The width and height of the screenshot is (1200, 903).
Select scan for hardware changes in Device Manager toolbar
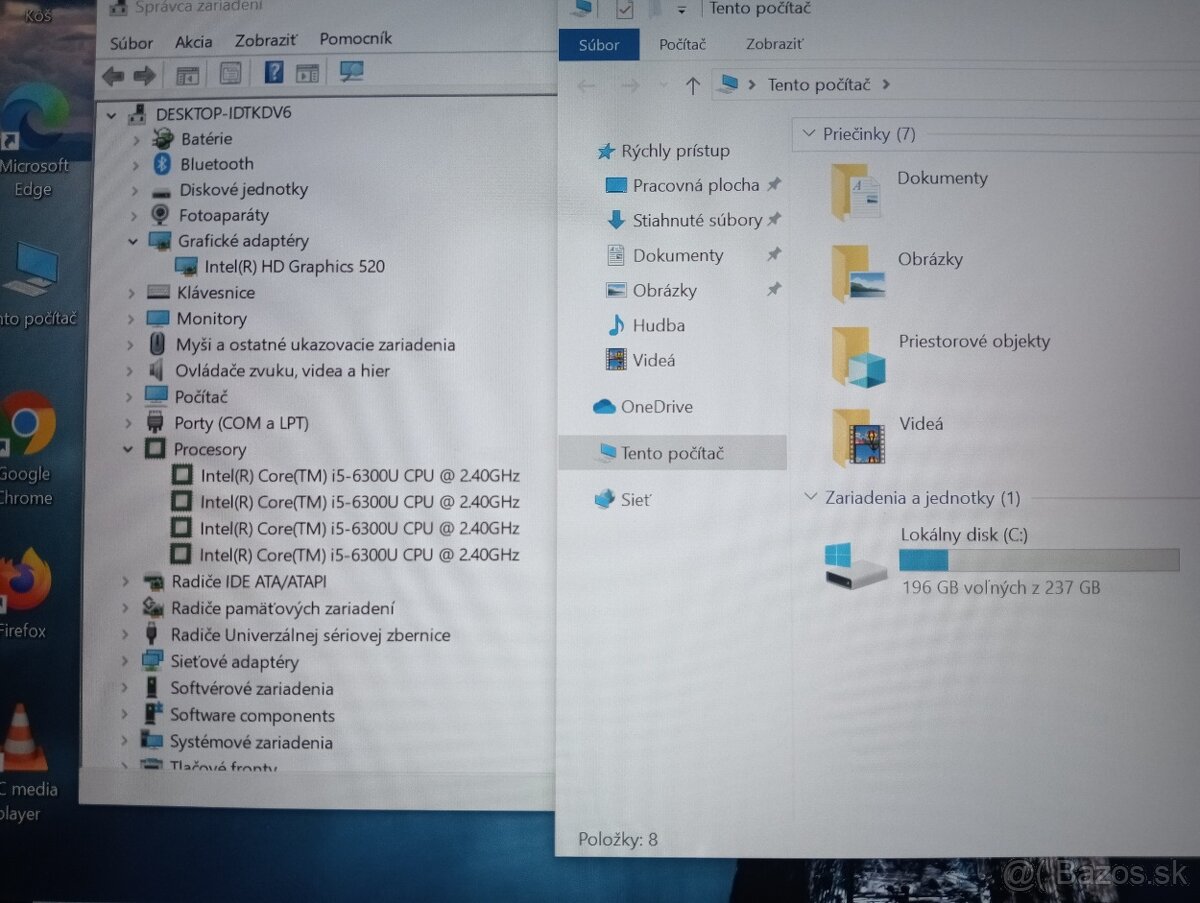348,72
